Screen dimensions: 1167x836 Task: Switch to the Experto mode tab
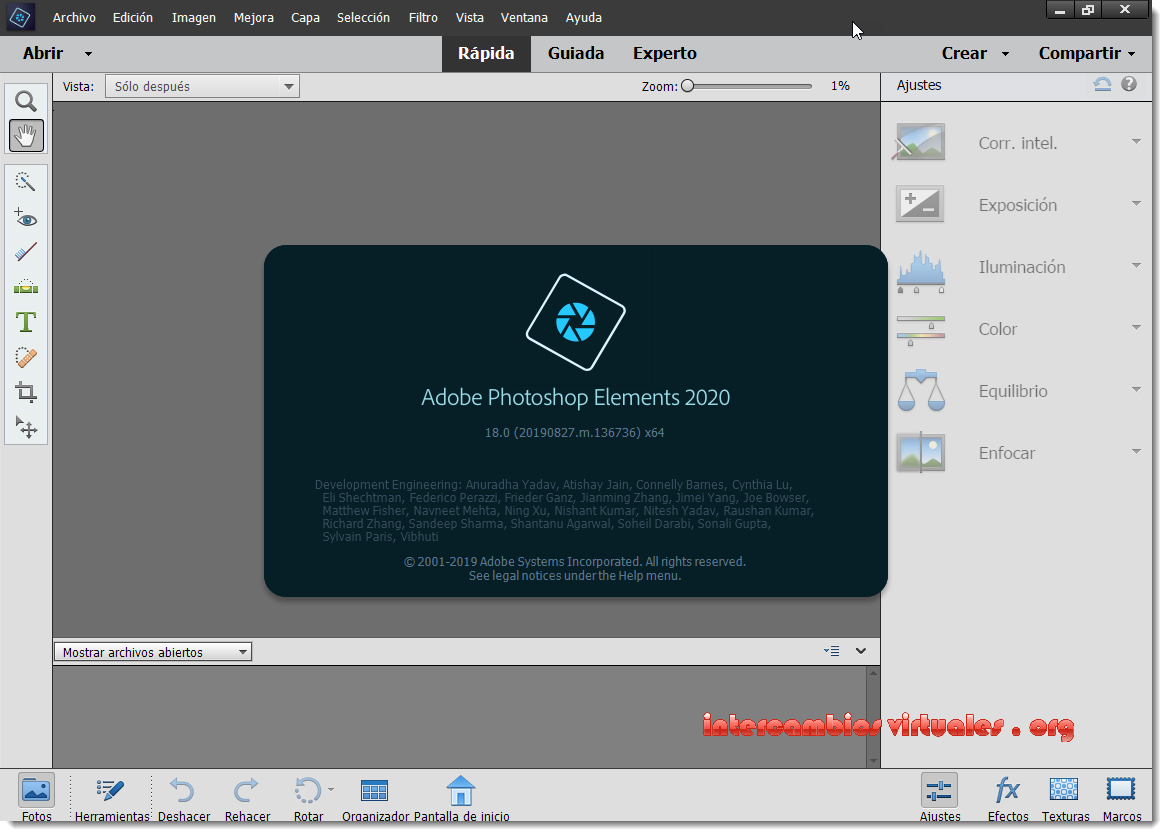[665, 54]
